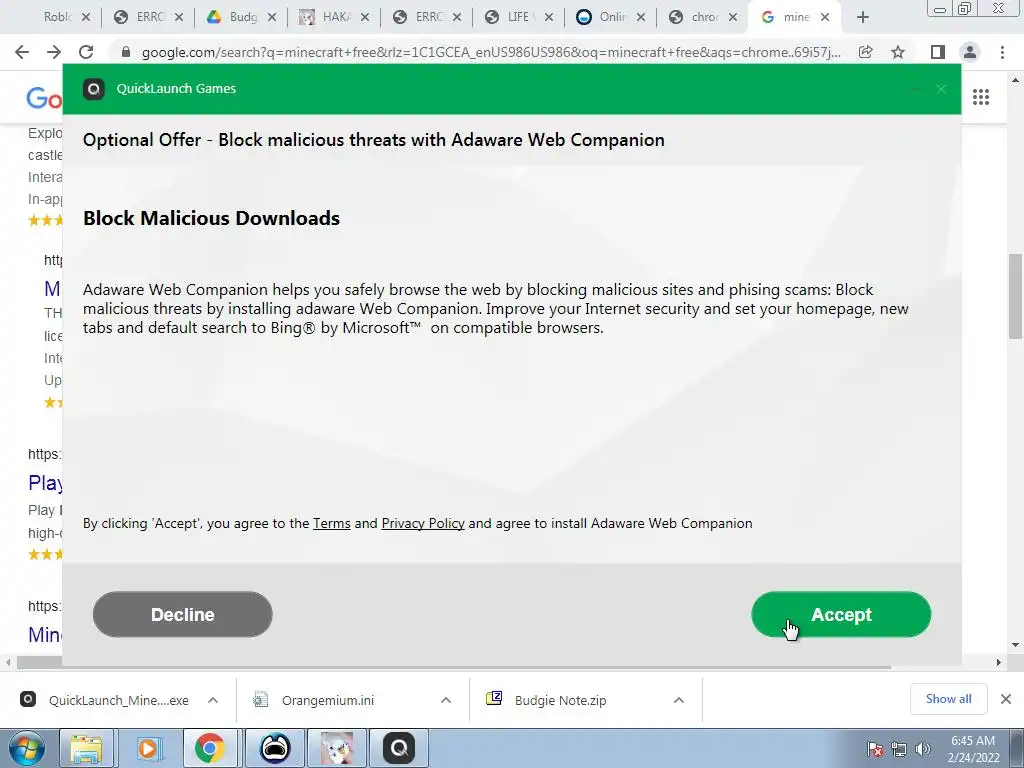Screen dimensions: 1024x768
Task: Click the site lock icon
Action: pyautogui.click(x=126, y=52)
